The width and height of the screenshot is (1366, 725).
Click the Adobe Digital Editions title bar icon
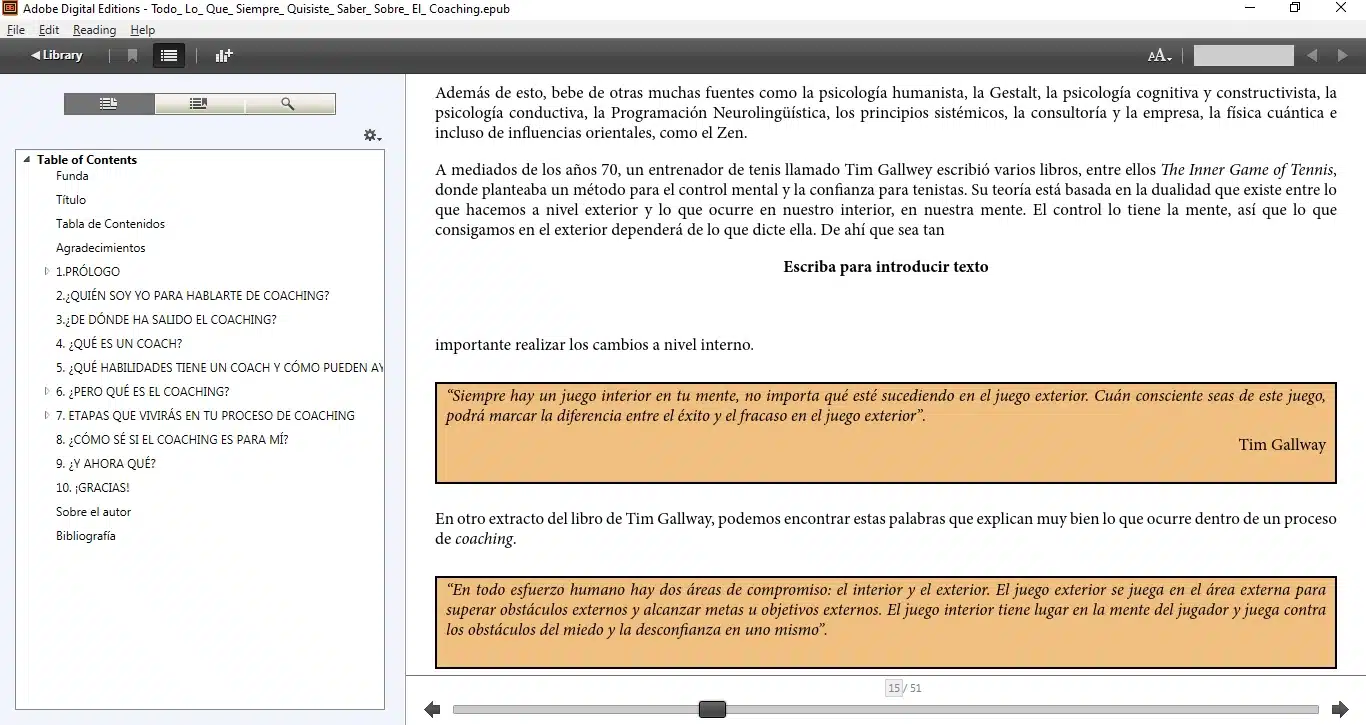coord(10,8)
